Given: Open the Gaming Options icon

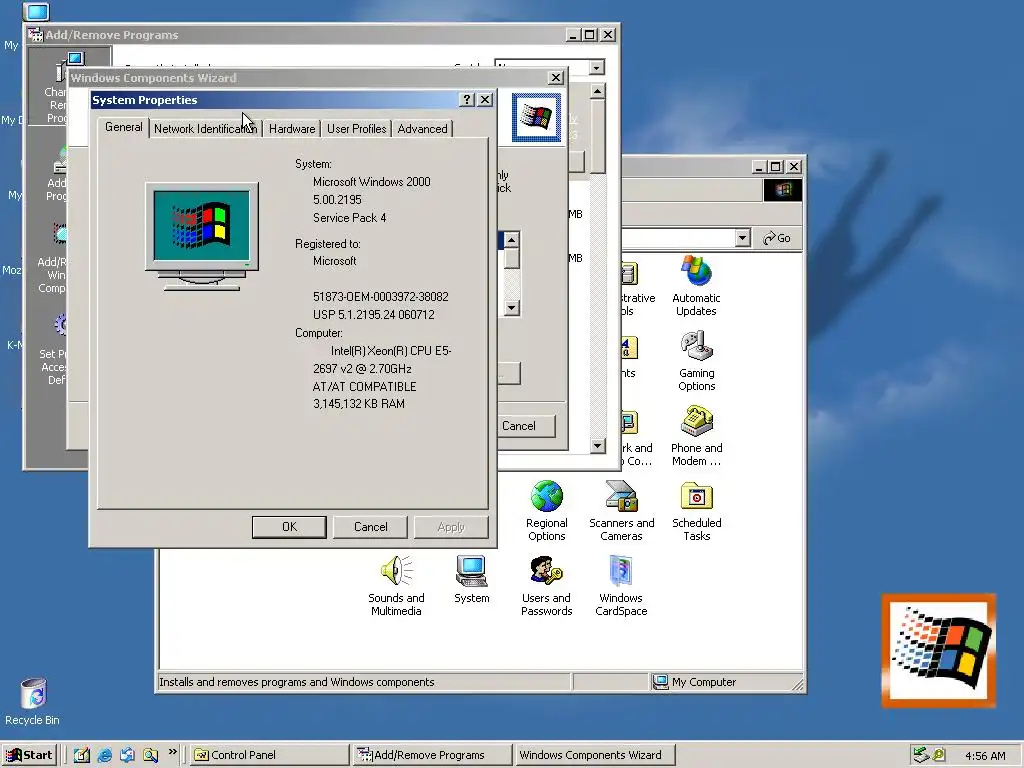Looking at the screenshot, I should click(x=696, y=361).
